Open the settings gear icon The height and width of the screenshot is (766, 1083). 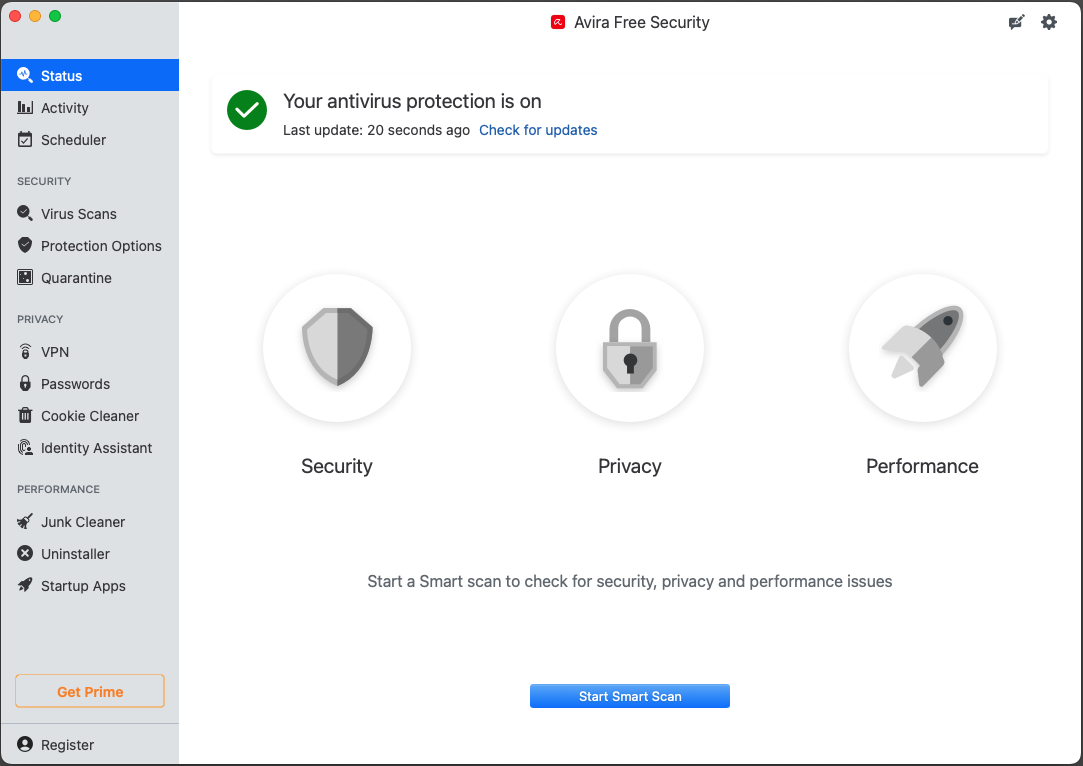coord(1048,22)
